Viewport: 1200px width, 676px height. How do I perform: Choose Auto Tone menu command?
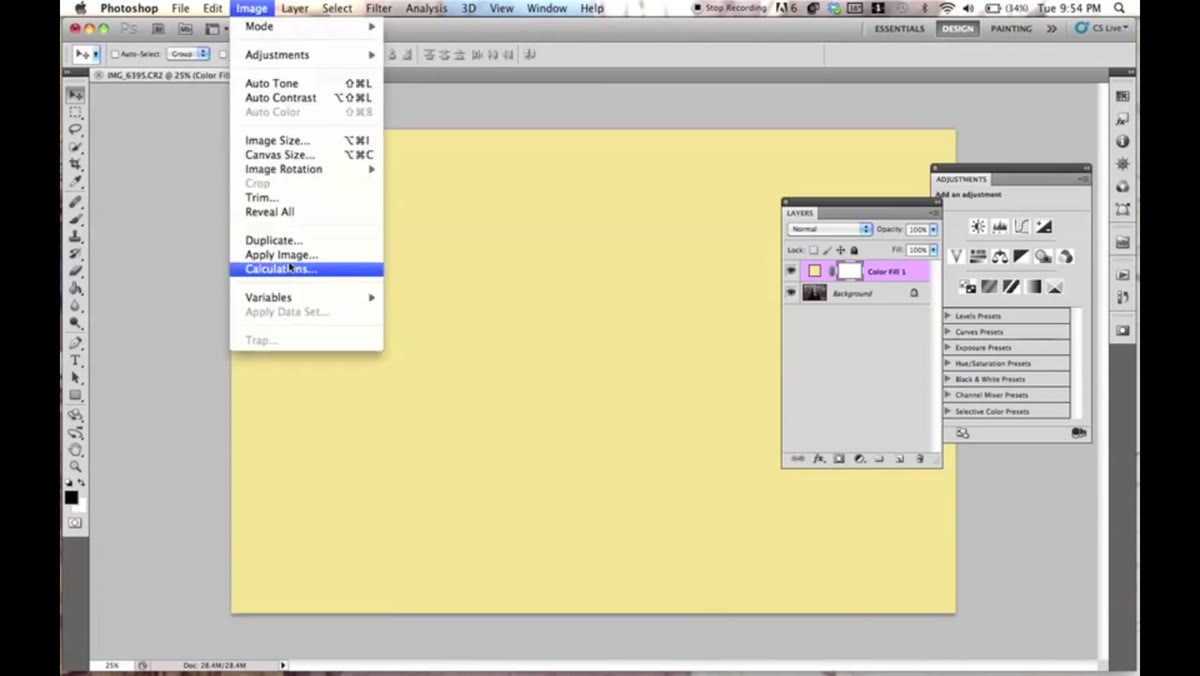306,84
